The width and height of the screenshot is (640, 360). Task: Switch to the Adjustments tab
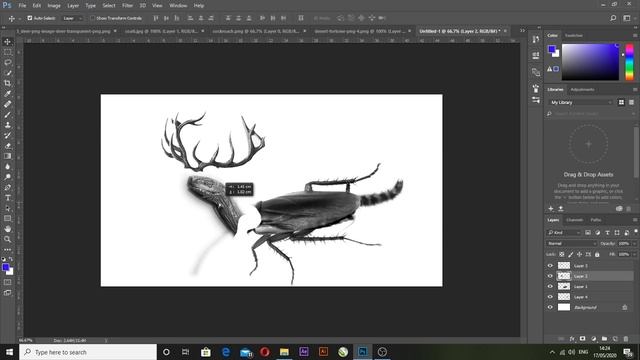[x=582, y=89]
